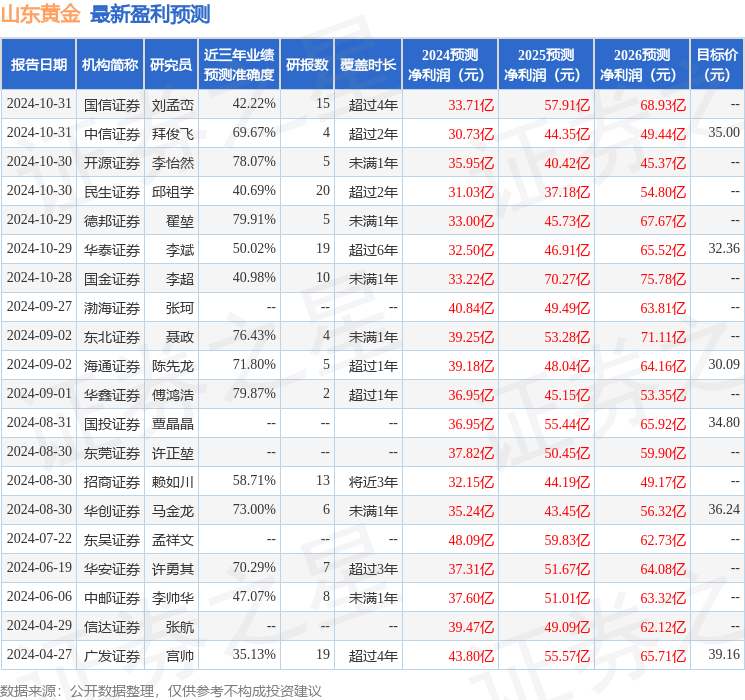The width and height of the screenshot is (745, 700).
Task: Select the 国金证券 institution cell
Action: [112, 279]
